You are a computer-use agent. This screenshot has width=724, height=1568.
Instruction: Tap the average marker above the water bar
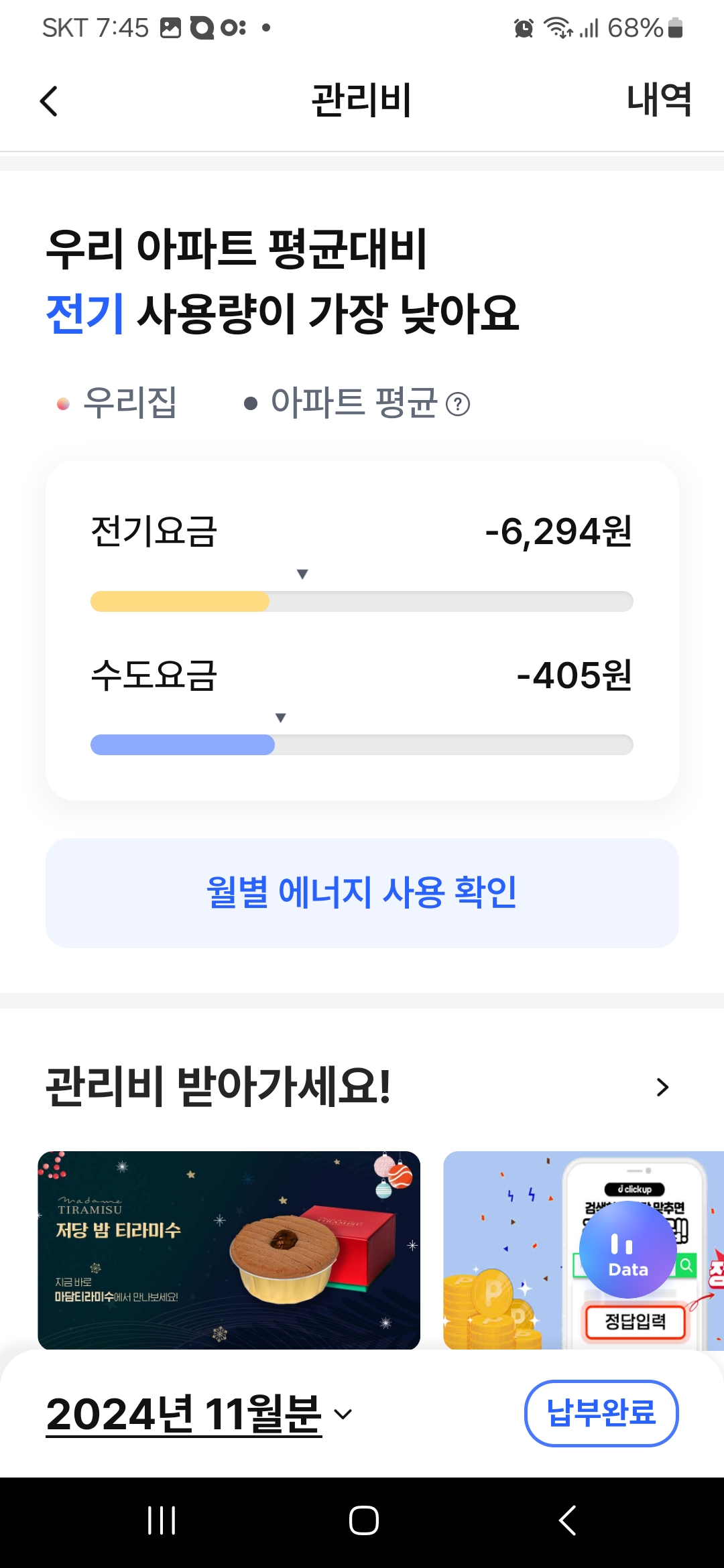[281, 718]
